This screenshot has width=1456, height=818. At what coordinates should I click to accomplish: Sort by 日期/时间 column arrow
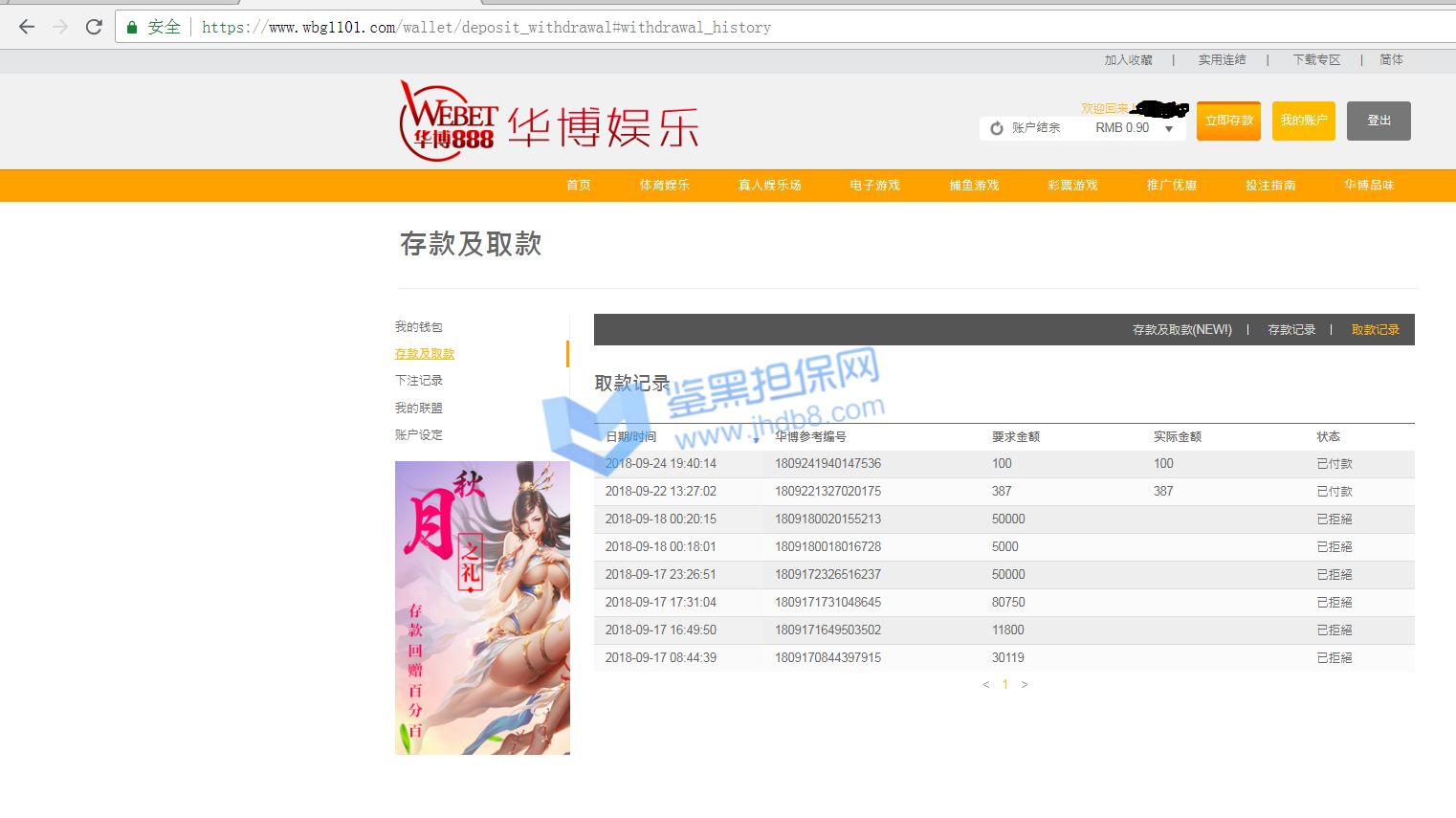click(x=756, y=440)
